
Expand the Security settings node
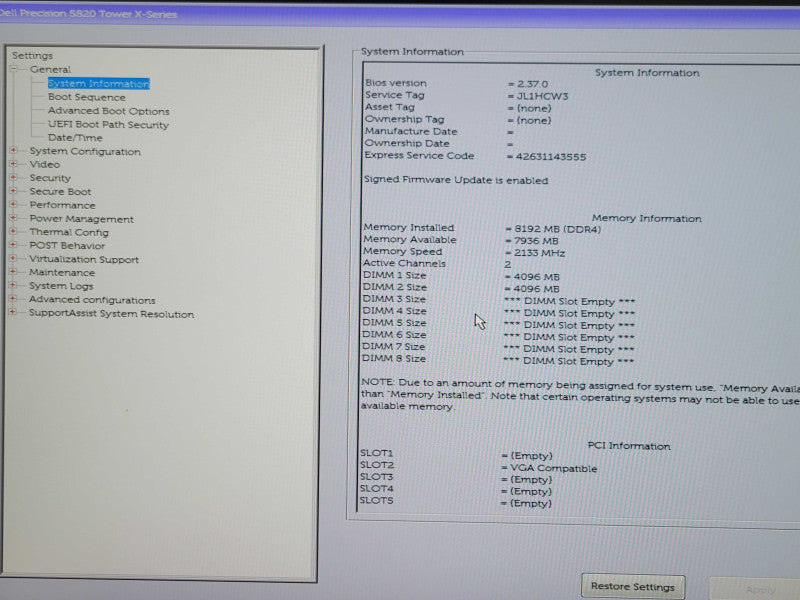tap(14, 178)
